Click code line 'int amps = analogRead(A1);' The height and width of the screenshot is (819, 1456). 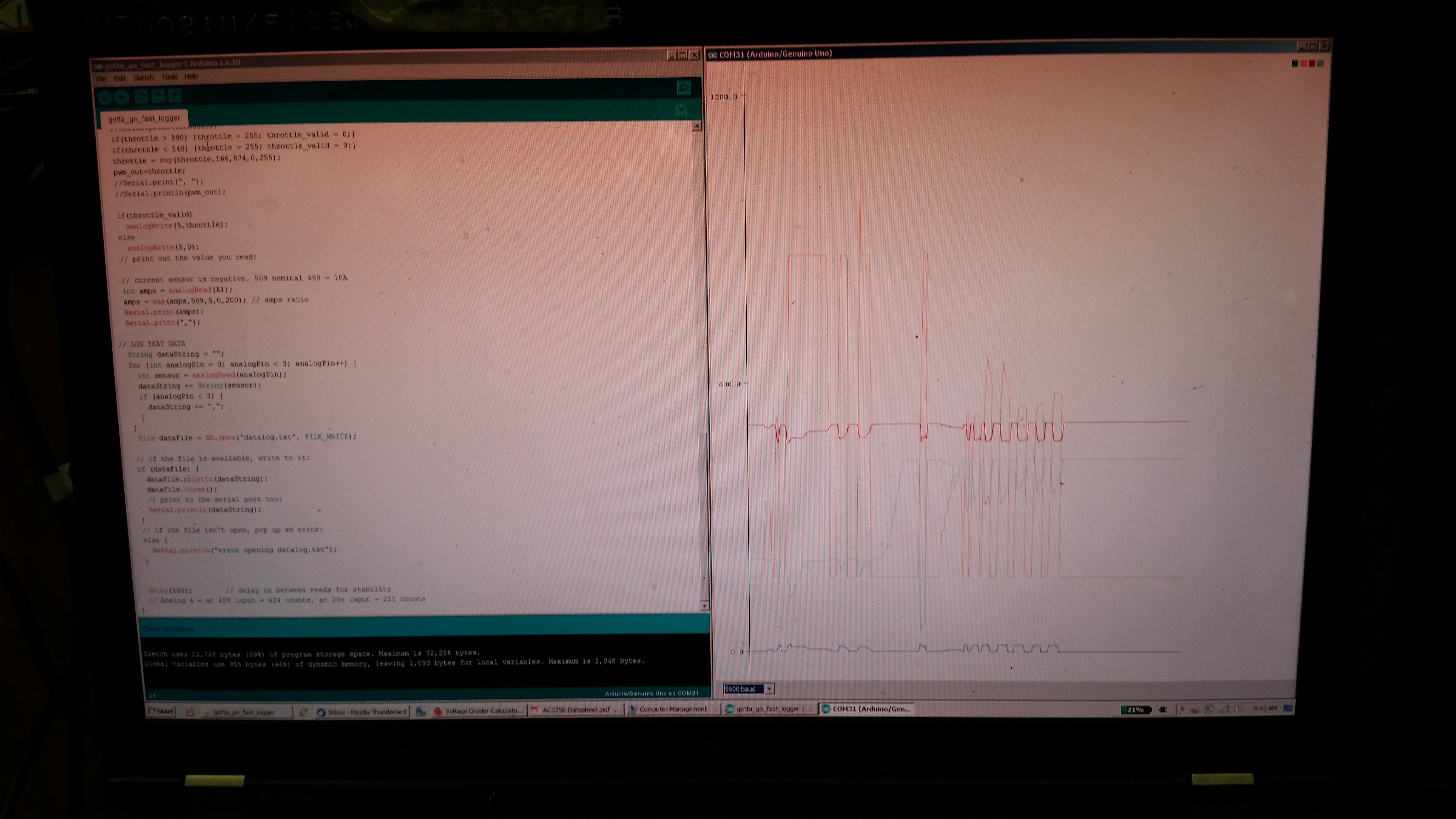[178, 291]
